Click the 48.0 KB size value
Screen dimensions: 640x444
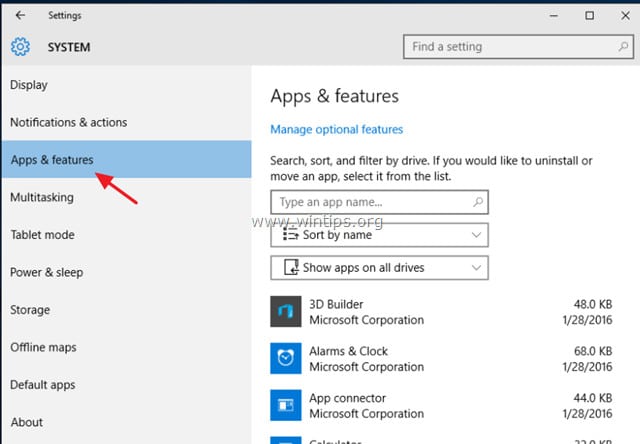coord(593,304)
